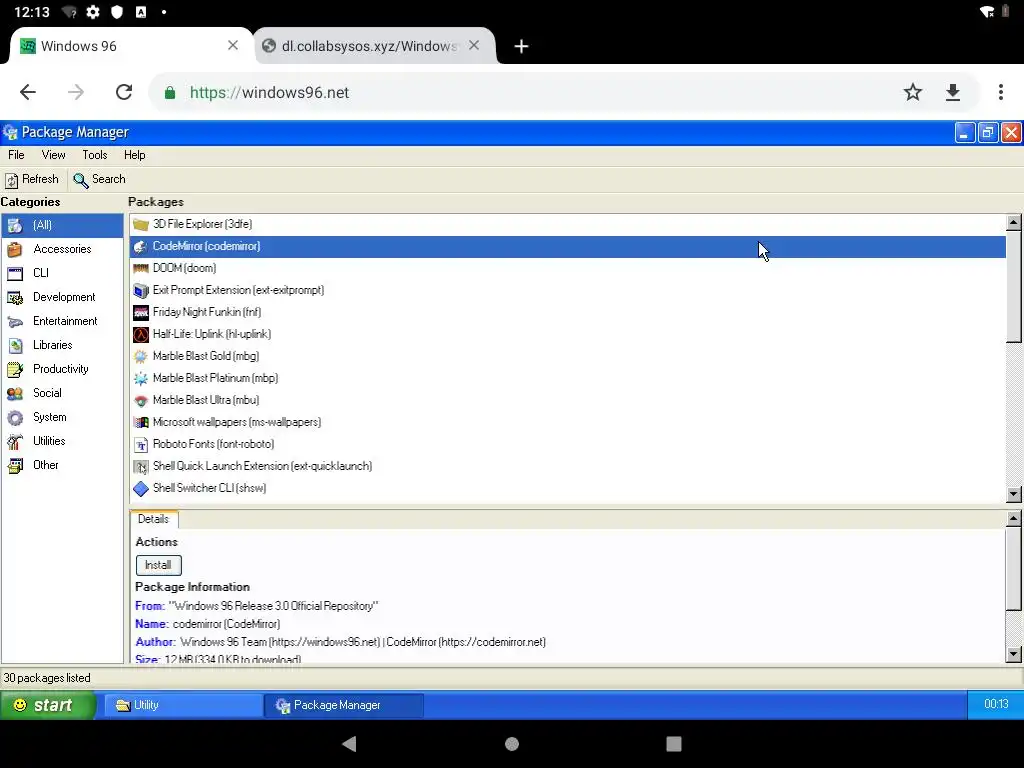The width and height of the screenshot is (1024, 768).
Task: Open the View menu
Action: [x=54, y=155]
